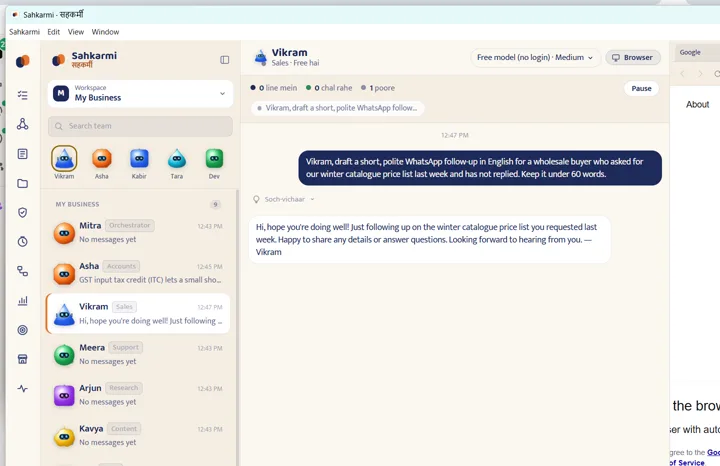720x466 pixels.
Task: Click Vikram's reply message bubble
Action: (x=430, y=239)
